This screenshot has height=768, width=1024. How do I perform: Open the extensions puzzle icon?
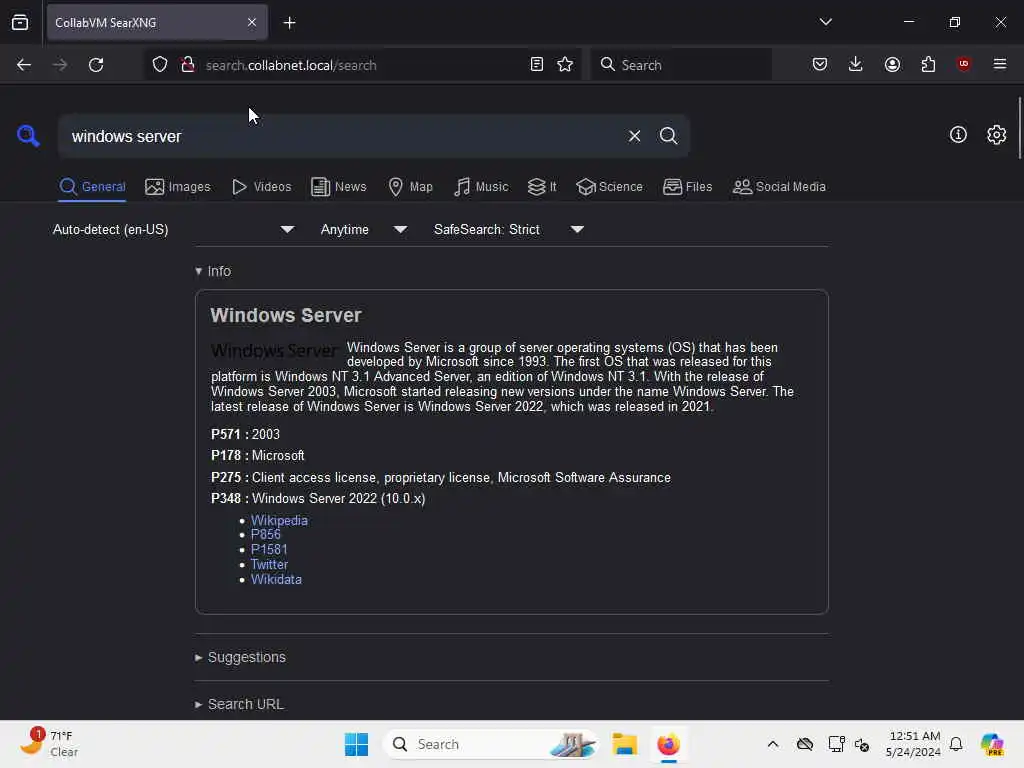(928, 64)
